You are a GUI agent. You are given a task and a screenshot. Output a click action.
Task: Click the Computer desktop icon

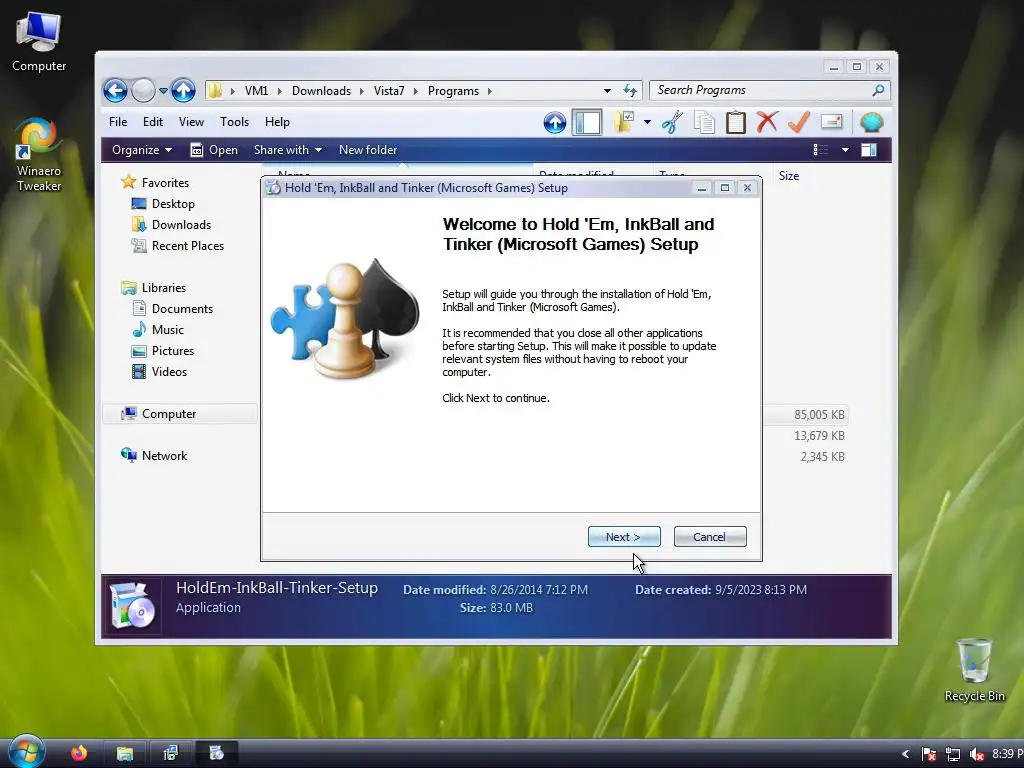click(39, 42)
